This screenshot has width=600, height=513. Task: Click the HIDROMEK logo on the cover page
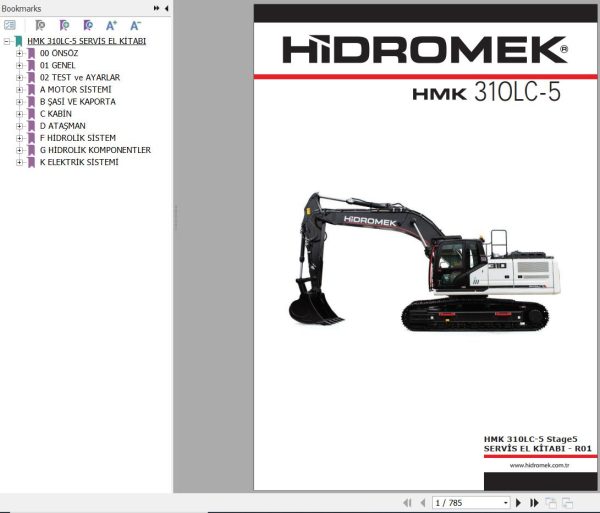pyautogui.click(x=425, y=49)
